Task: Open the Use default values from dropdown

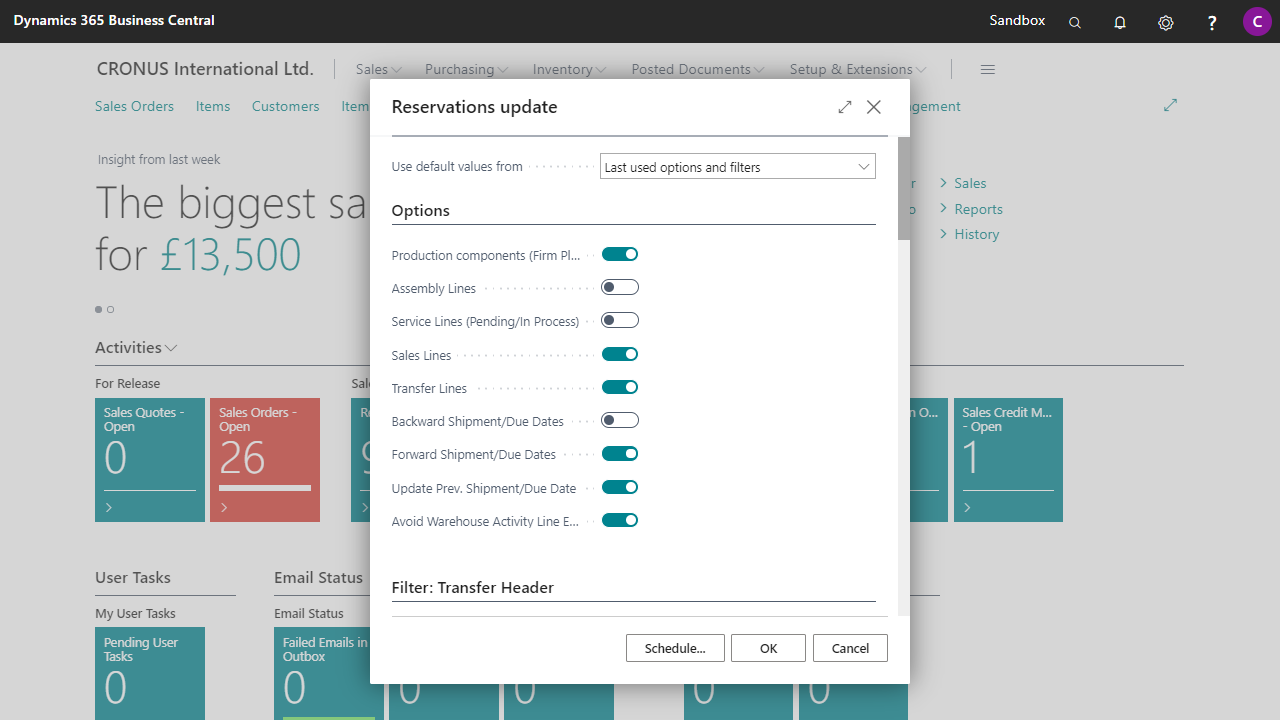Action: point(737,167)
